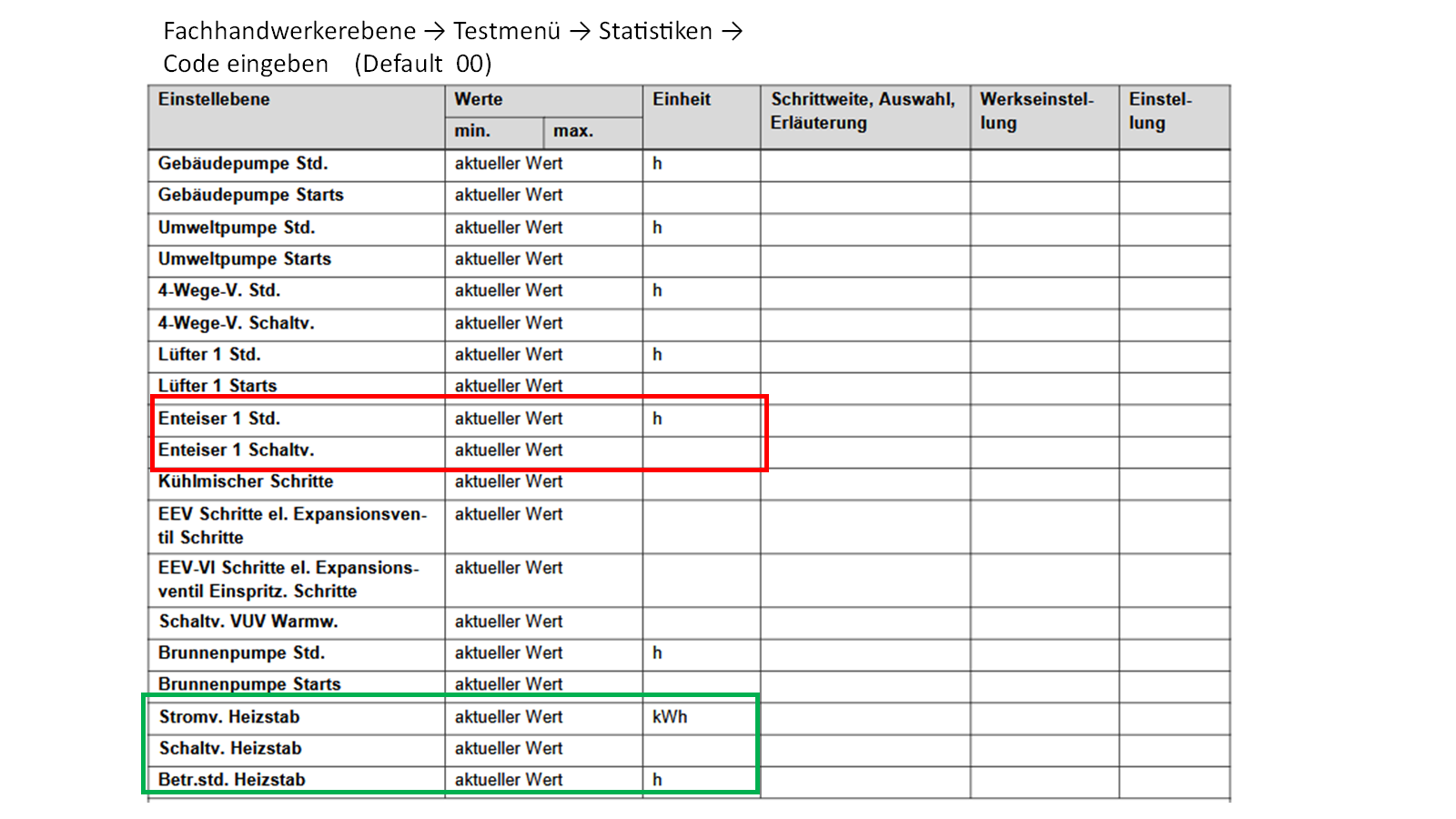Click 'Fachhandwerkerebene' in the path heading
The image size is (1456, 819).
click(x=289, y=31)
